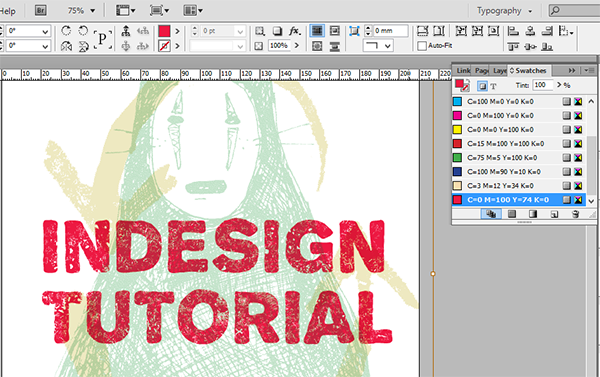Align bottom edges icon
Screen dimensions: 600x377
coord(547,46)
